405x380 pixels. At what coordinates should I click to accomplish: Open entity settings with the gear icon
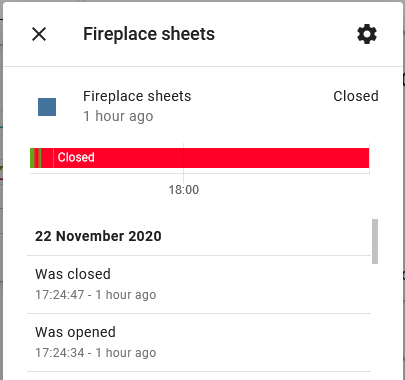[x=367, y=34]
